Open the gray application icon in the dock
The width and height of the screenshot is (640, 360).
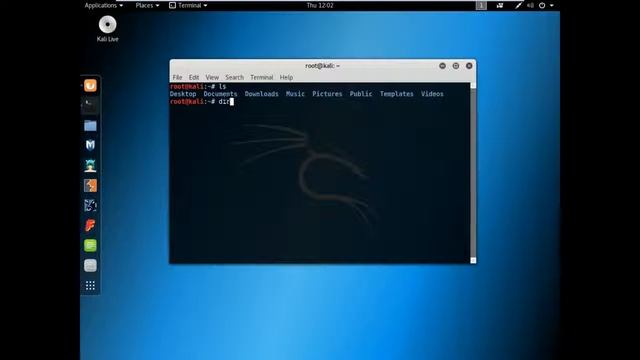coord(90,266)
